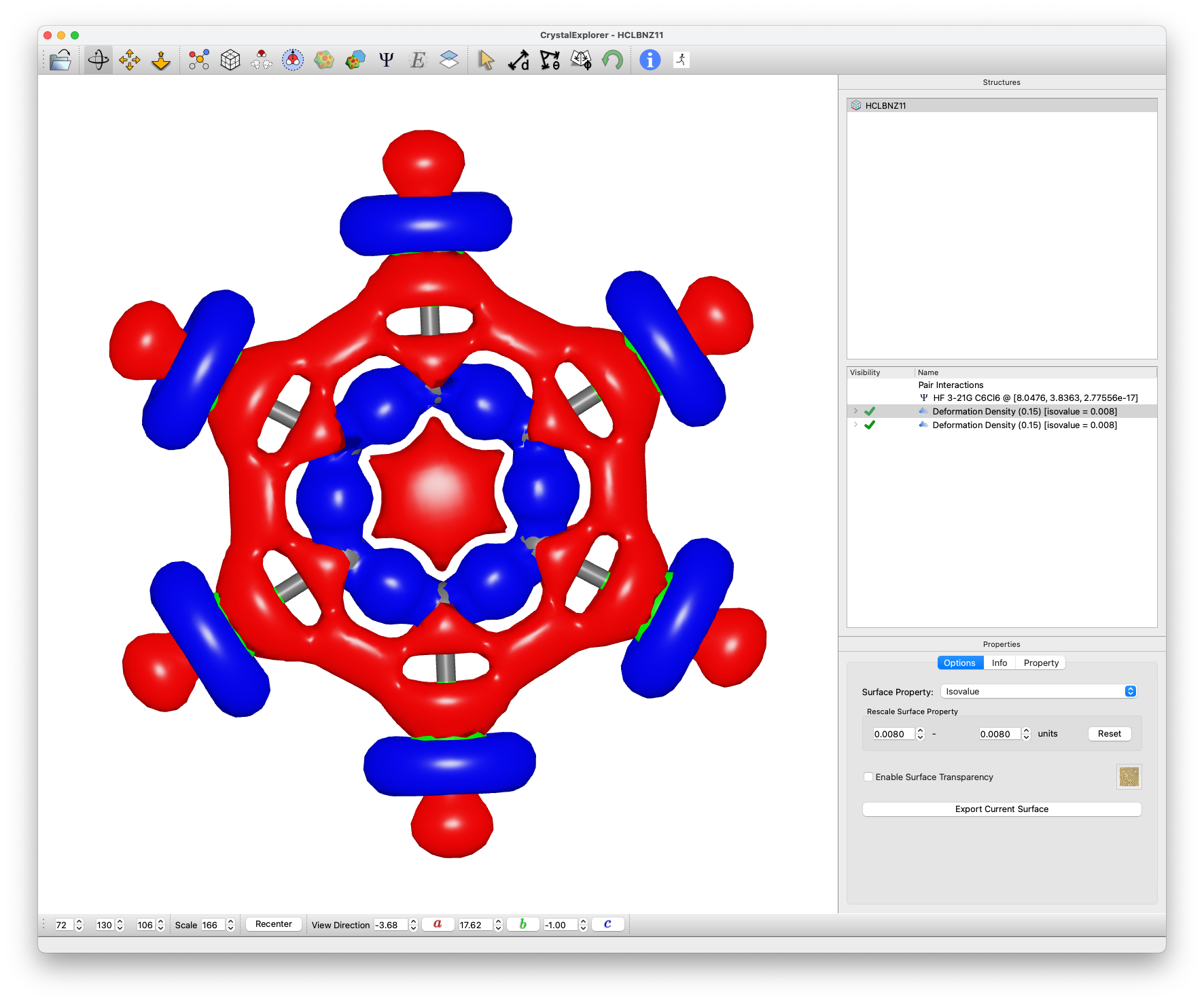Expand the first Deformation Density row

[x=855, y=411]
